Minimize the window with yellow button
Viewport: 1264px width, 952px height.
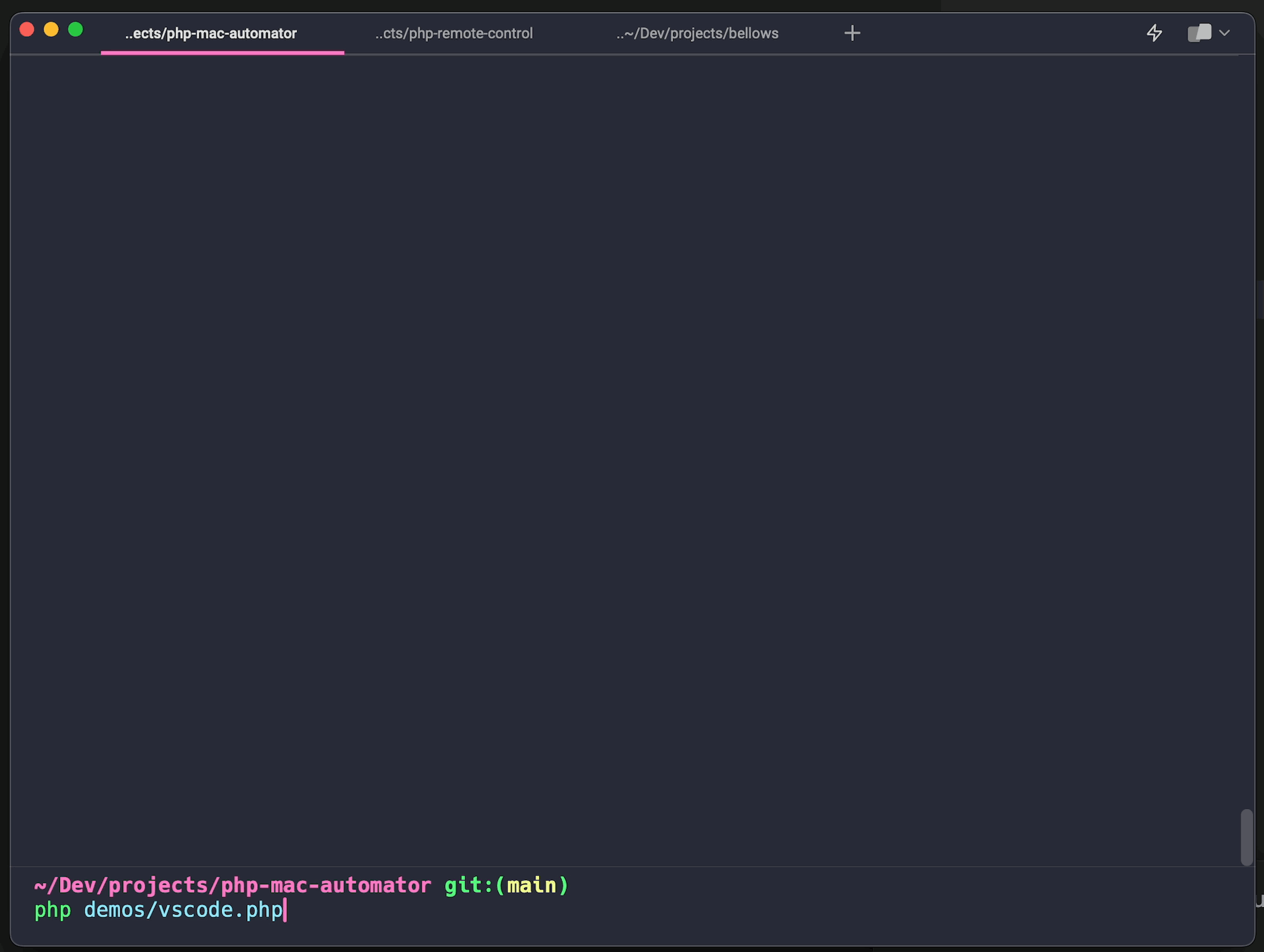(51, 29)
